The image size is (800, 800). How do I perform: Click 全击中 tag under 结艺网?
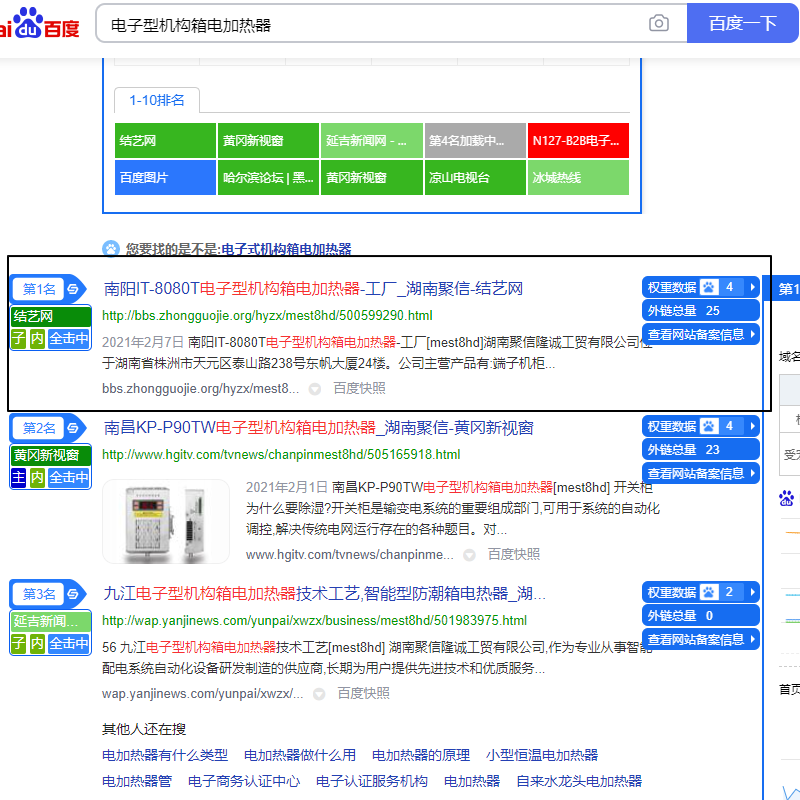coord(69,338)
